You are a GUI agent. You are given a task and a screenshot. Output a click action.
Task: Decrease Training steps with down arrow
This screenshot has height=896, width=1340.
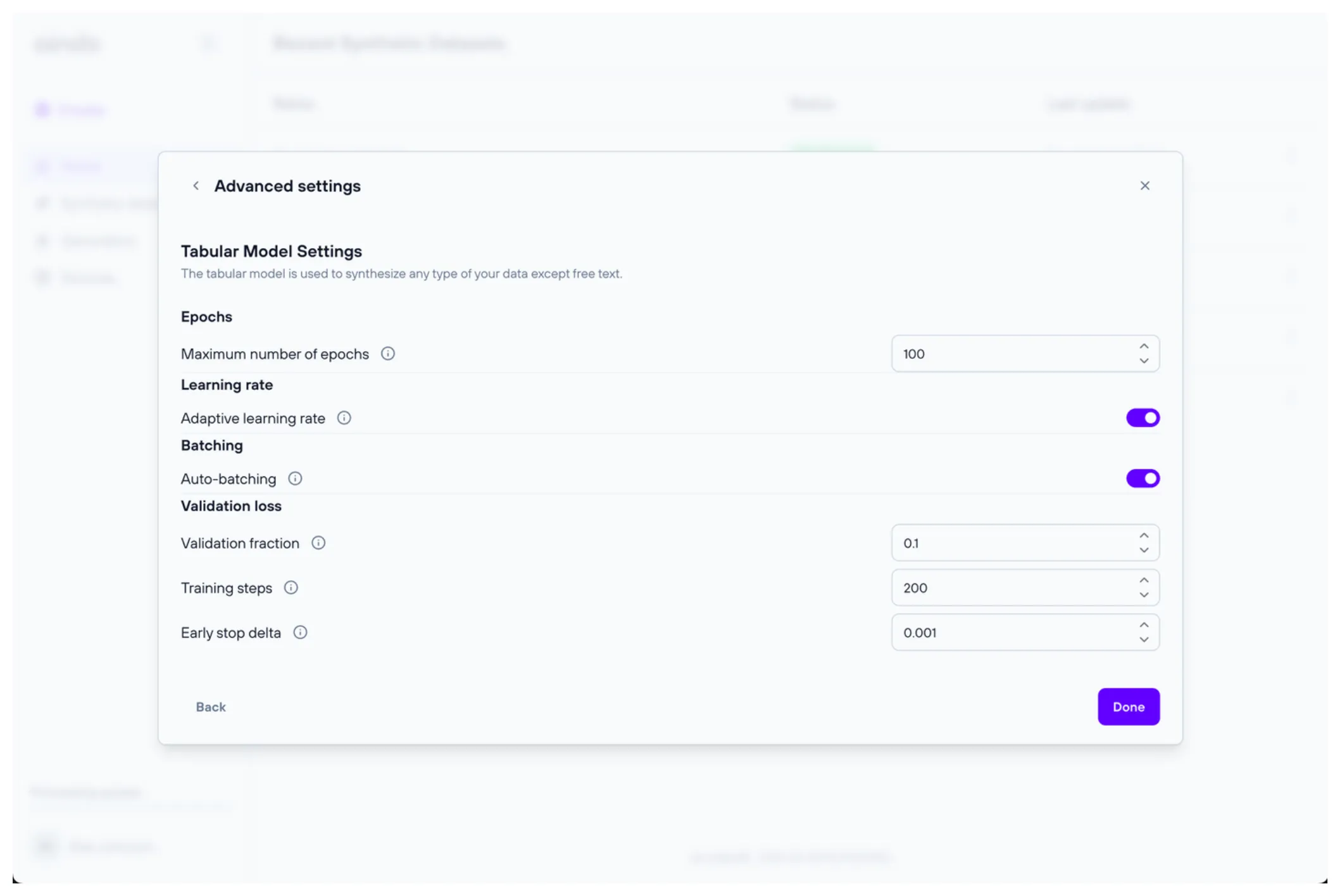(x=1143, y=595)
